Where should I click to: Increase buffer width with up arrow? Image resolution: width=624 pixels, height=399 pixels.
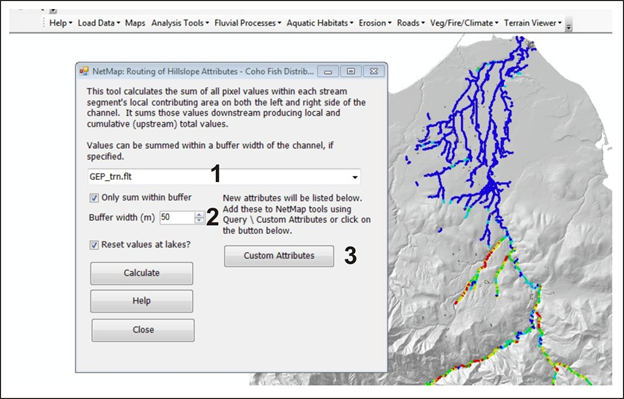199,214
